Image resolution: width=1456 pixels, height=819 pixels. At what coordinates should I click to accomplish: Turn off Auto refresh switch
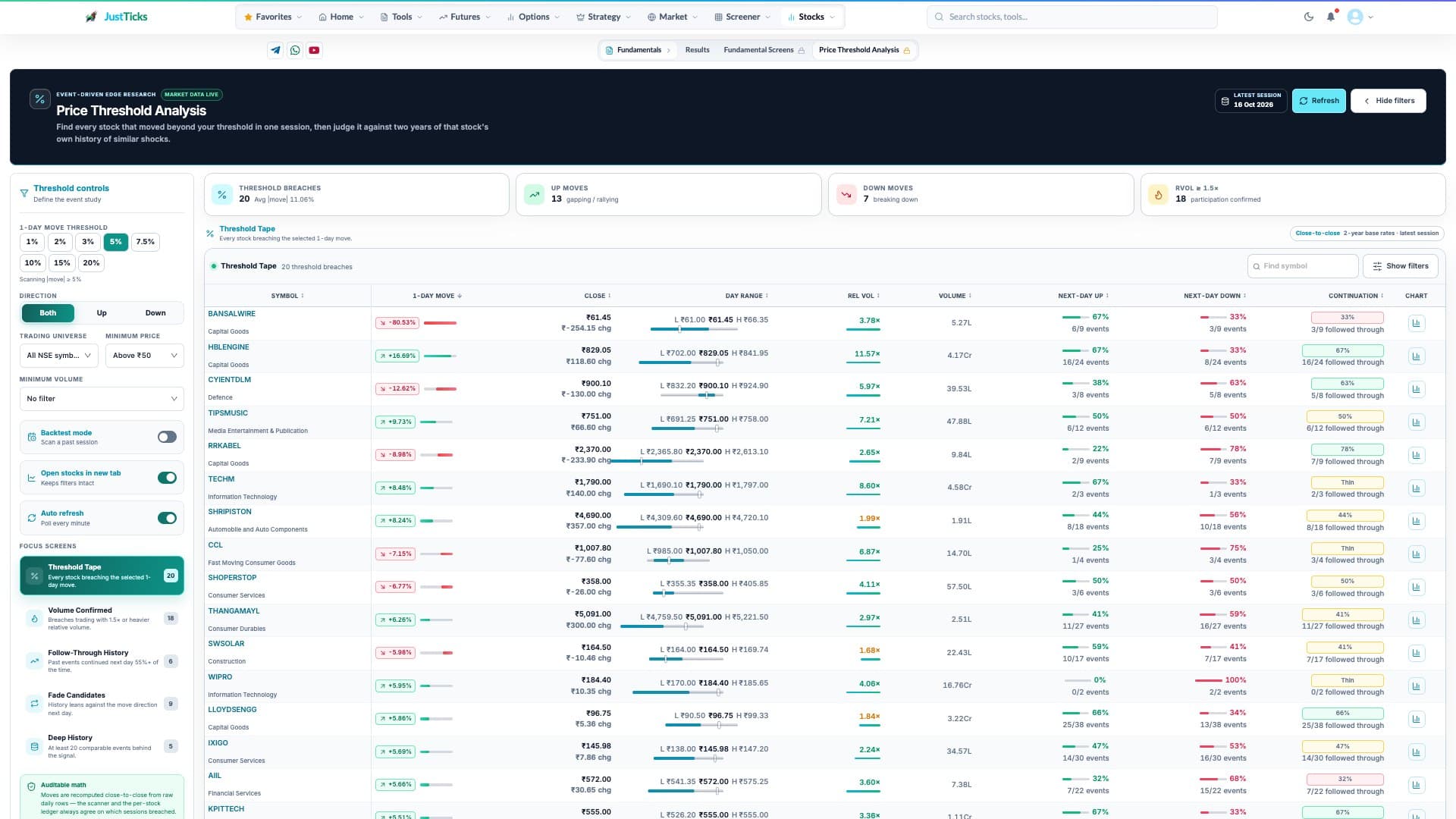pos(167,518)
